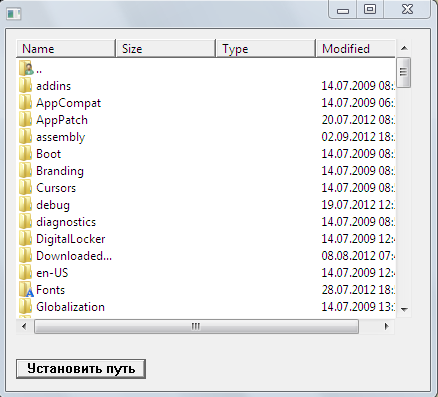
Task: Select the addins folder name
Action: point(53,86)
